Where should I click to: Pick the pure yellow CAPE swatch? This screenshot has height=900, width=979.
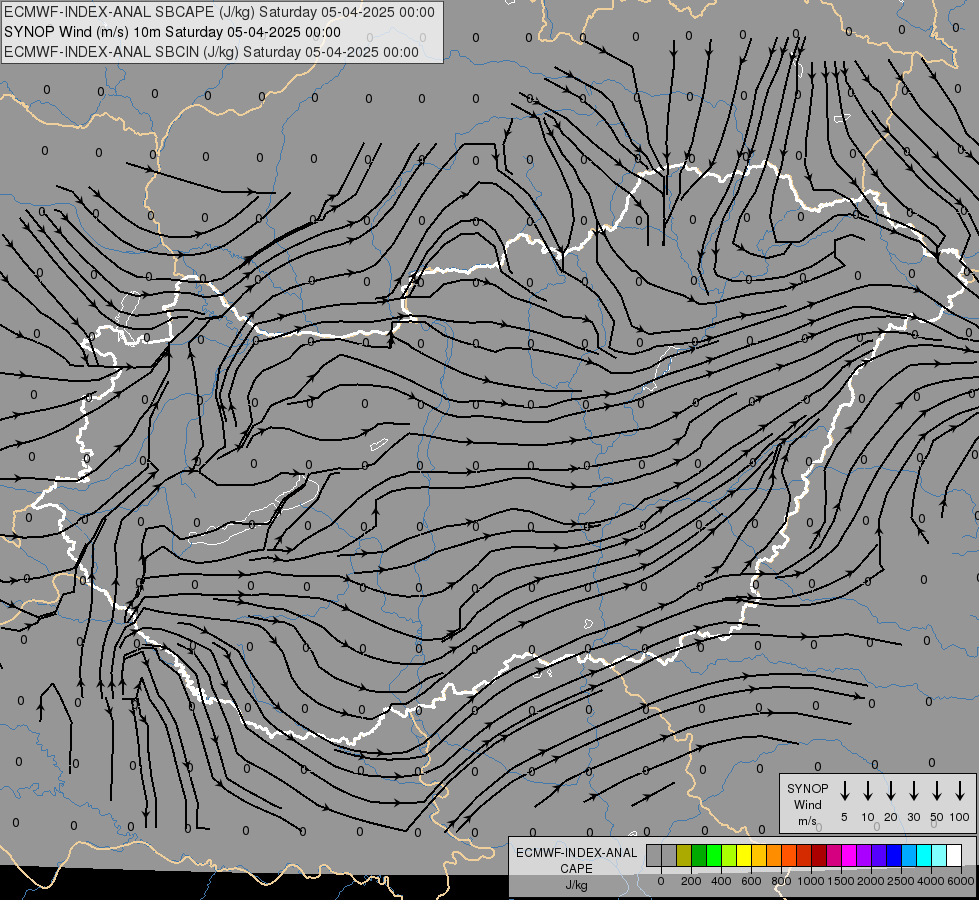[x=744, y=855]
